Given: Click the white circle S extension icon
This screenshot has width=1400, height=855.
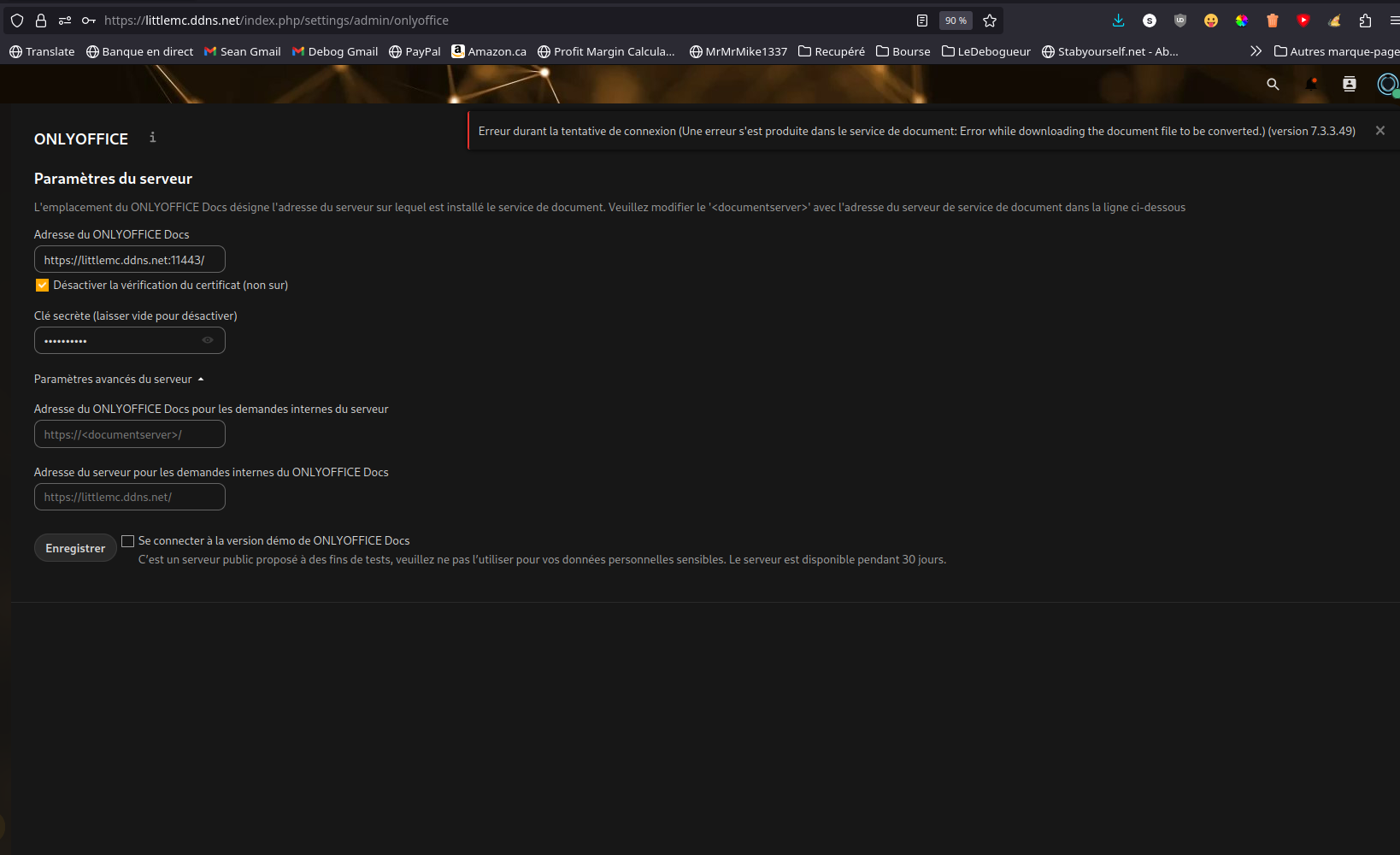Looking at the screenshot, I should pos(1150,21).
